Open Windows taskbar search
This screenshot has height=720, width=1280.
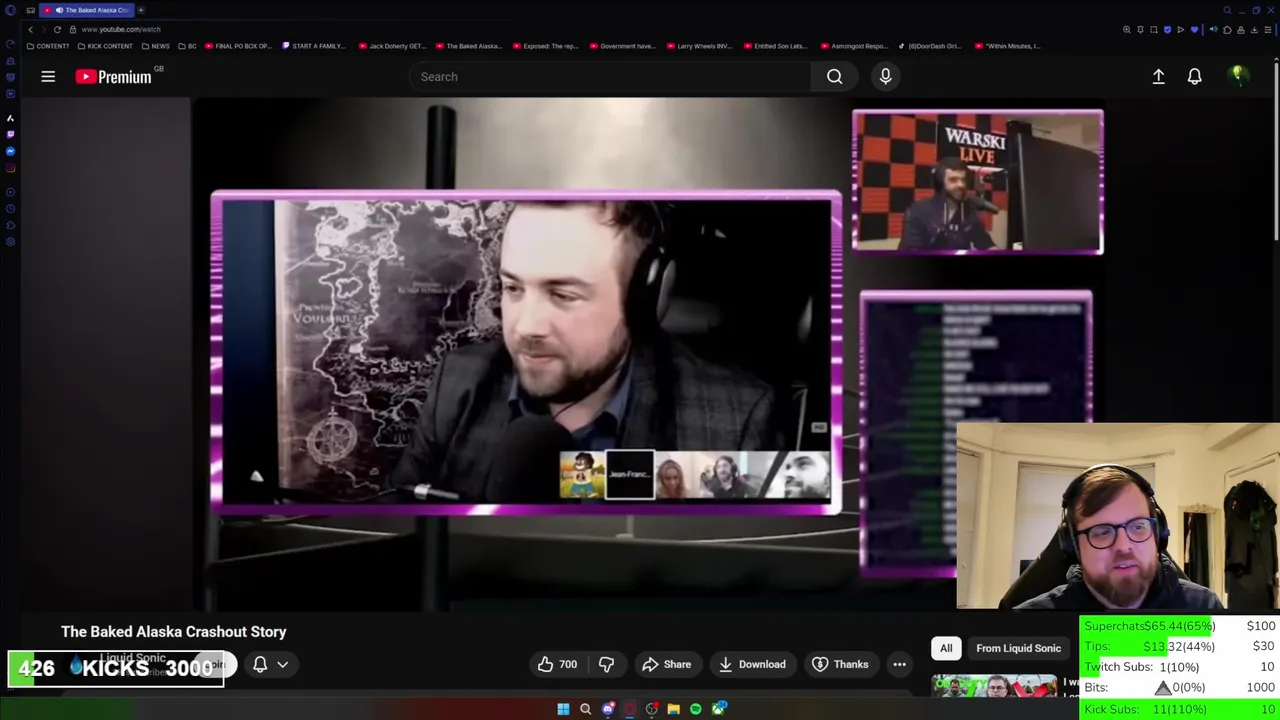tap(585, 709)
